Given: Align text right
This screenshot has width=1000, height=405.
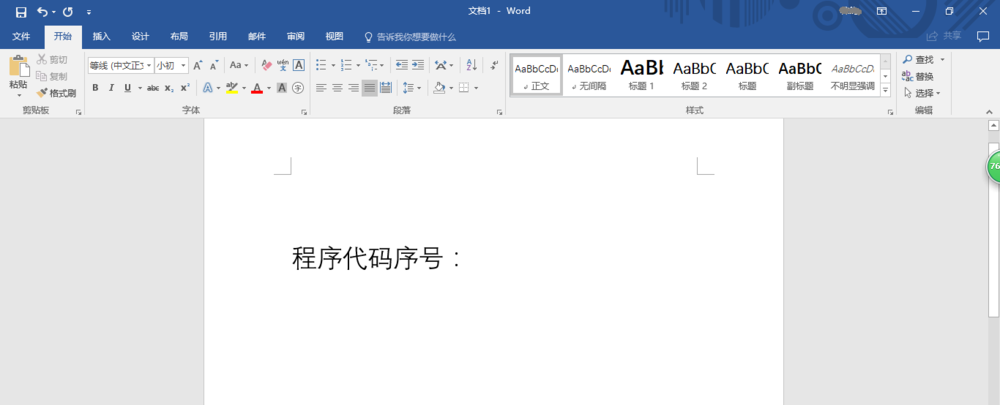Looking at the screenshot, I should coord(353,88).
